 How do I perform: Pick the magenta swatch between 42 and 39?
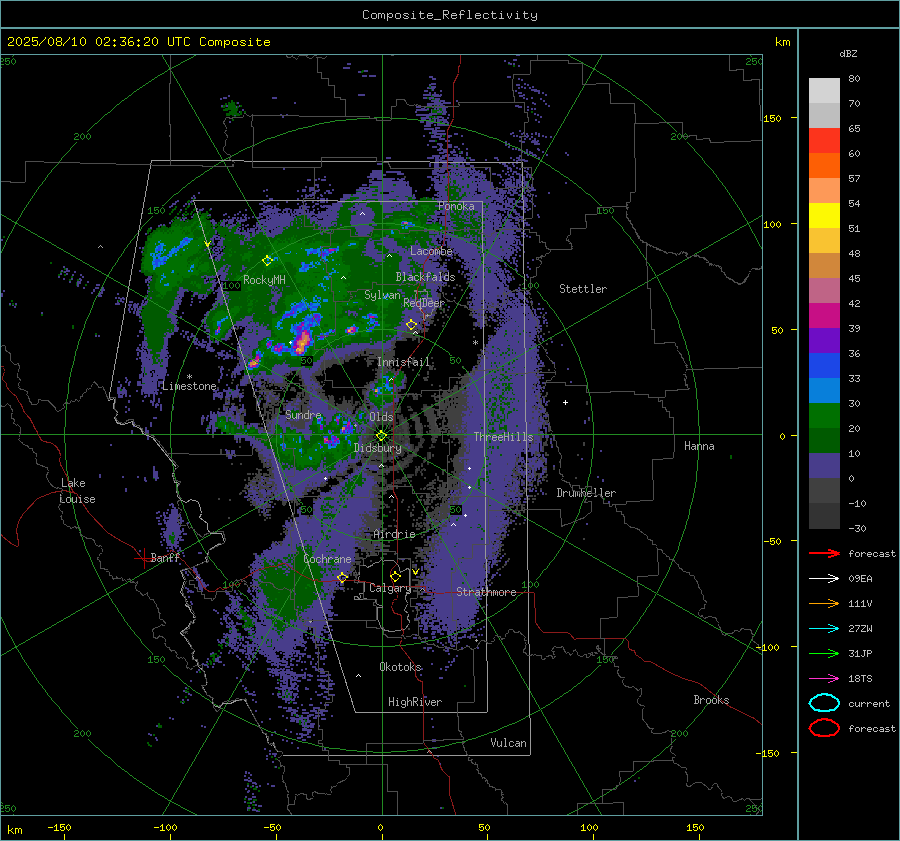pos(824,315)
